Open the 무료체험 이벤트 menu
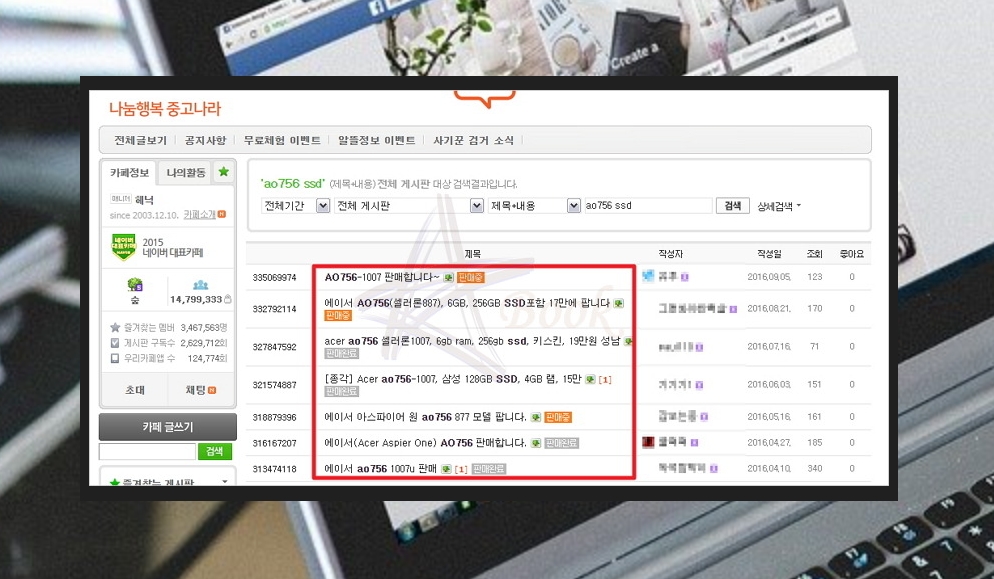 tap(282, 140)
